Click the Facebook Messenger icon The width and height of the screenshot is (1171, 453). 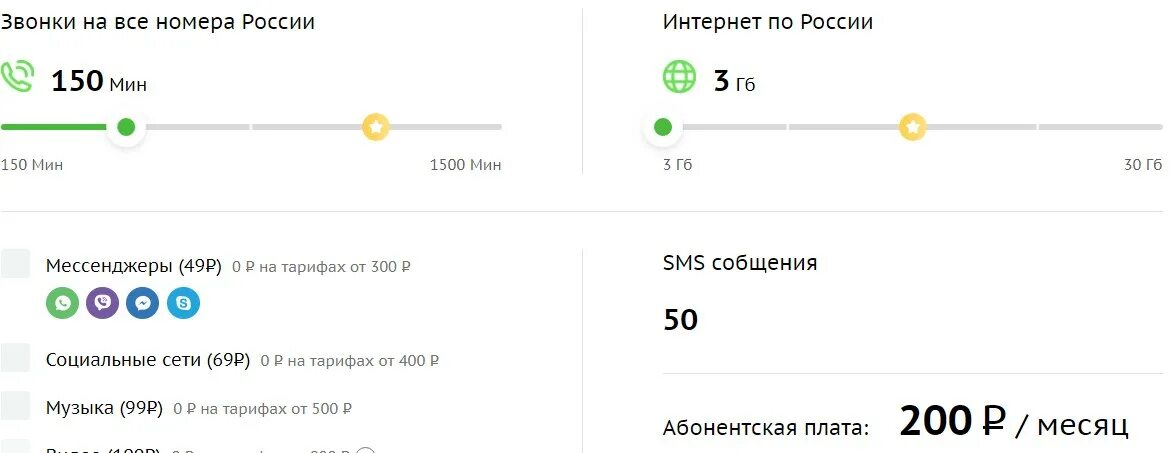pyautogui.click(x=143, y=303)
